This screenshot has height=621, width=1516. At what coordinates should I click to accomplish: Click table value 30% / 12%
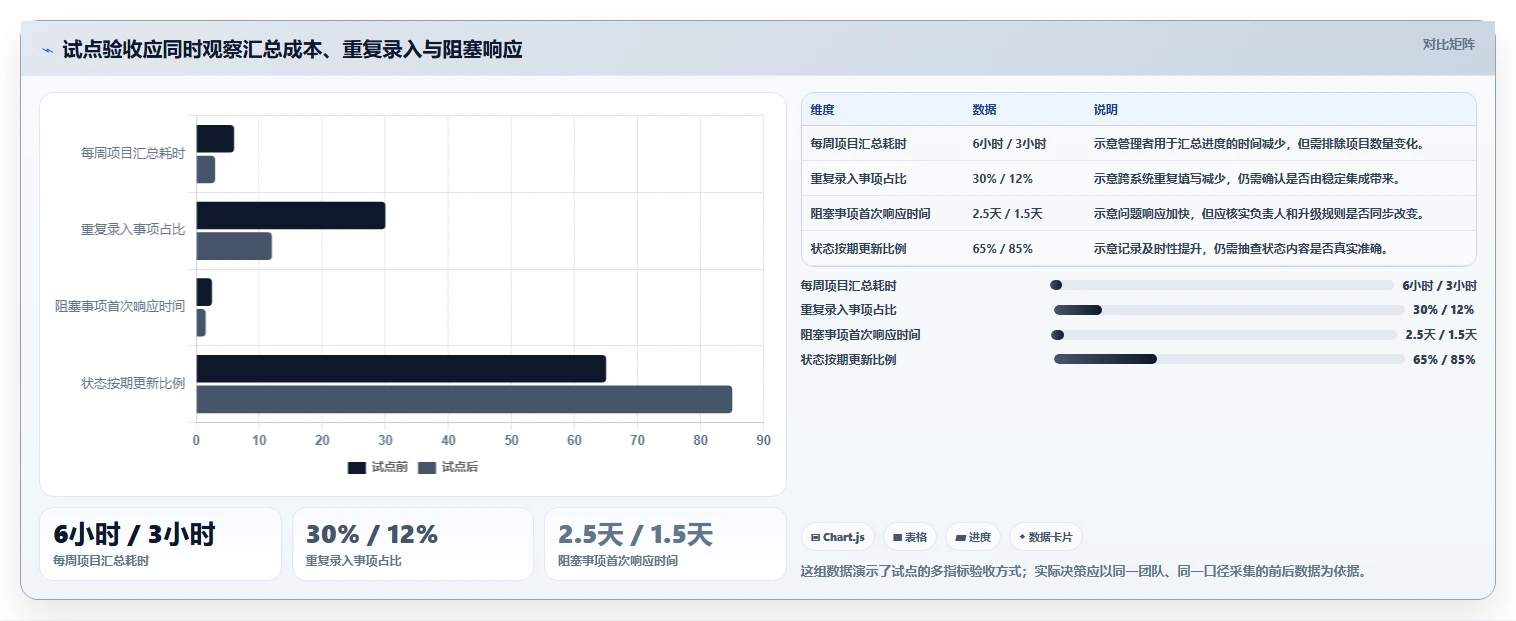[x=1002, y=179]
